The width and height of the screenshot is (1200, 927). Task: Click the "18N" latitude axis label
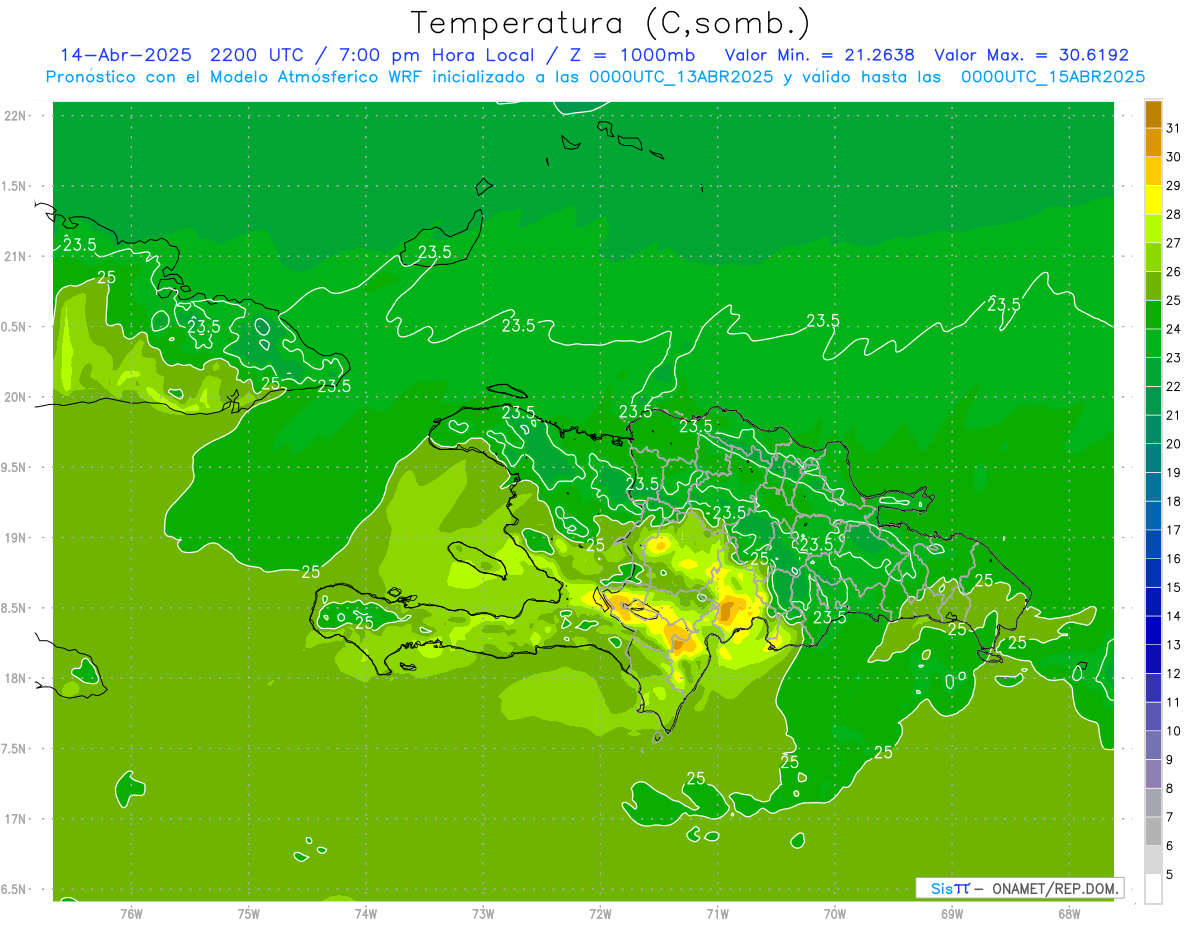(x=17, y=678)
